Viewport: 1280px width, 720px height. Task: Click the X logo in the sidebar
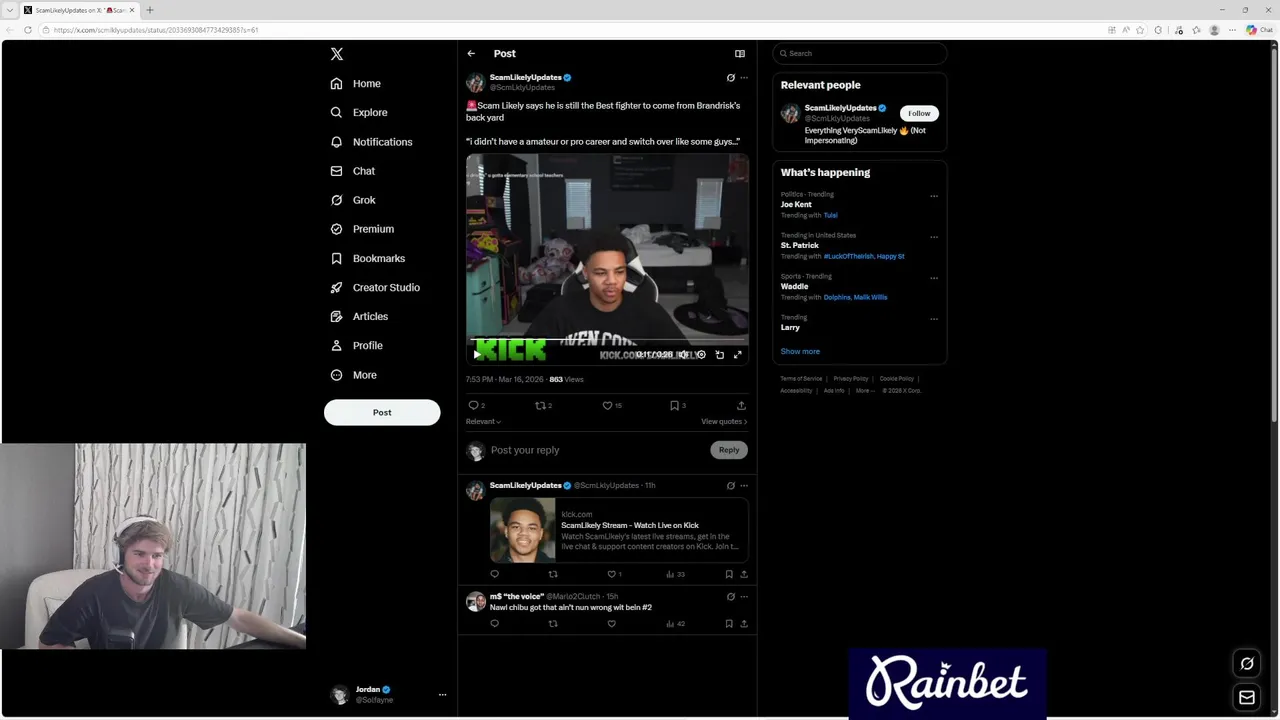point(337,54)
